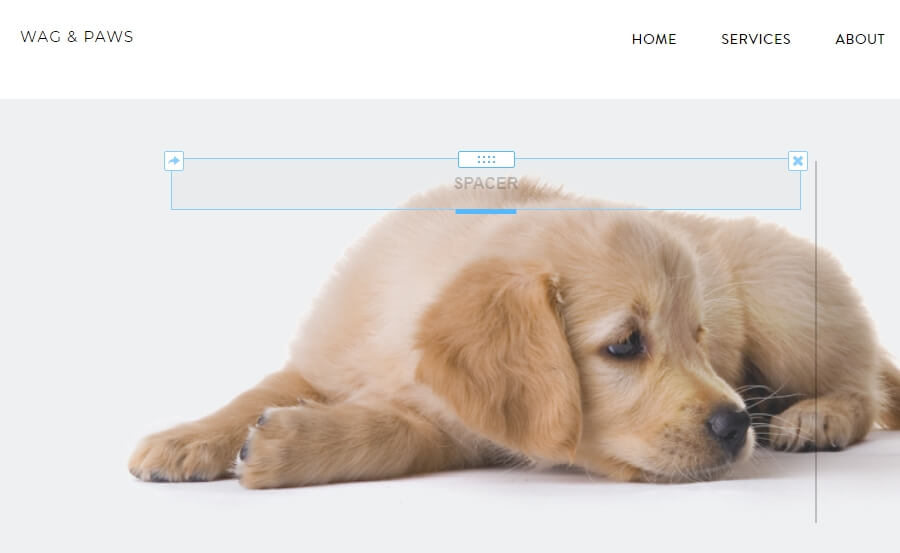Viewport: 900px width, 553px height.
Task: Open the HOME navigation page
Action: [x=654, y=39]
